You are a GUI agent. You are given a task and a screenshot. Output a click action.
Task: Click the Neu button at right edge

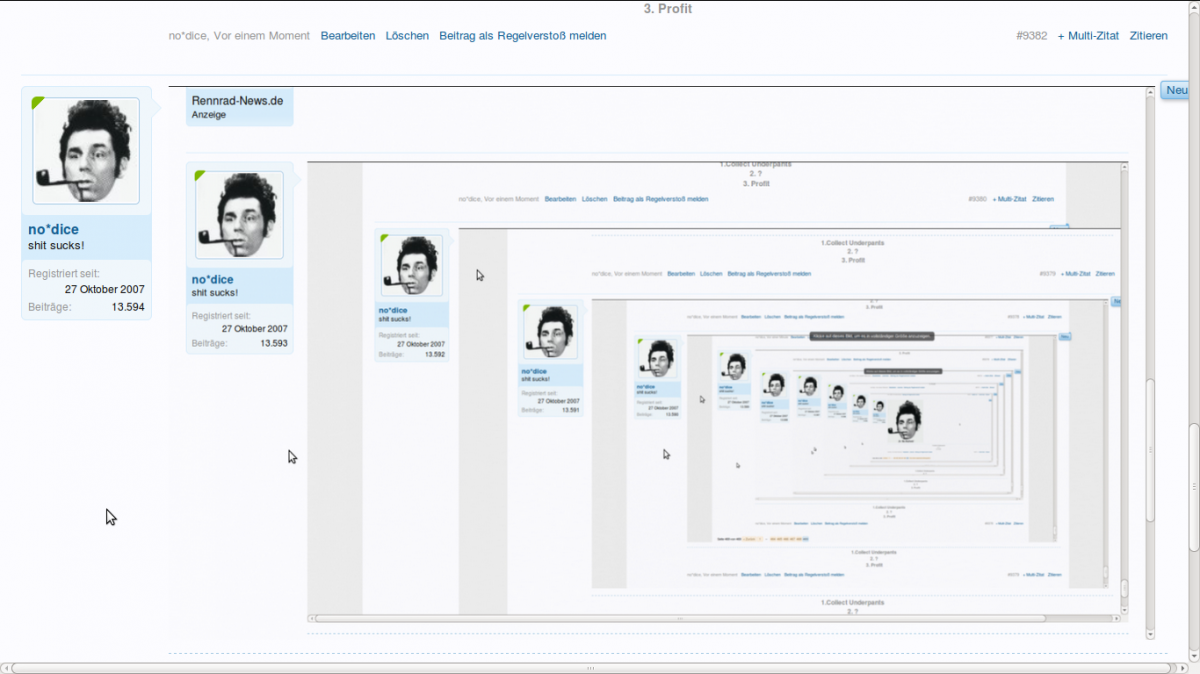pyautogui.click(x=1177, y=91)
